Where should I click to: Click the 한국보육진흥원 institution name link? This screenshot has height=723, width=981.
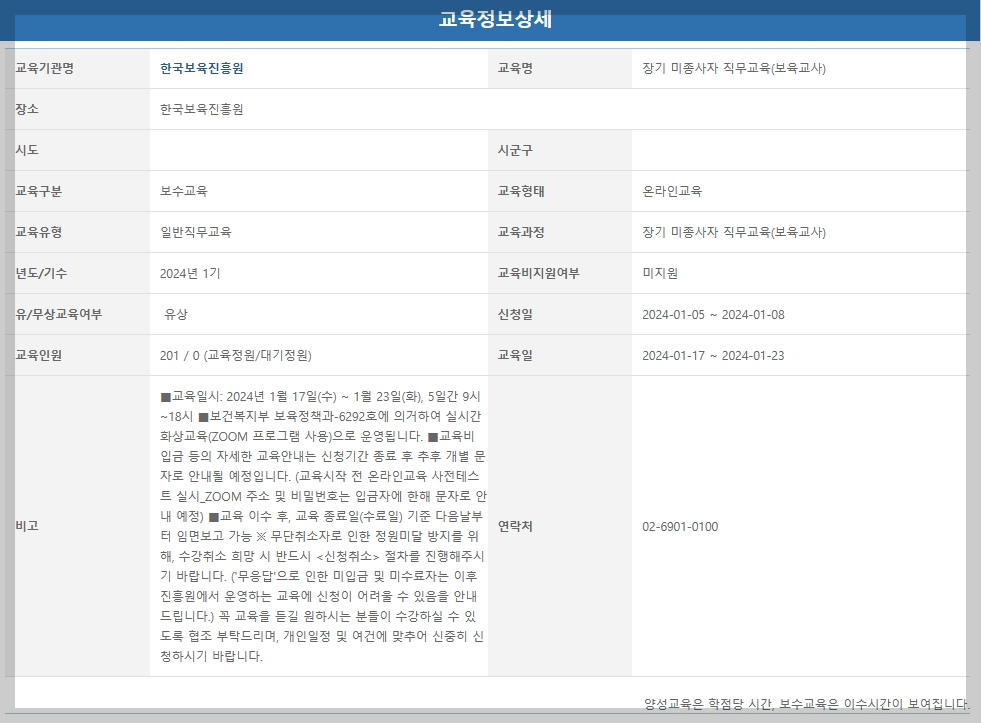click(x=195, y=68)
